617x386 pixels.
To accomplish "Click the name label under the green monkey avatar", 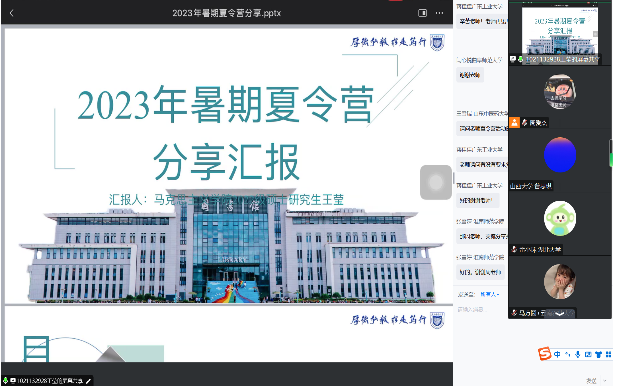I will 539,249.
